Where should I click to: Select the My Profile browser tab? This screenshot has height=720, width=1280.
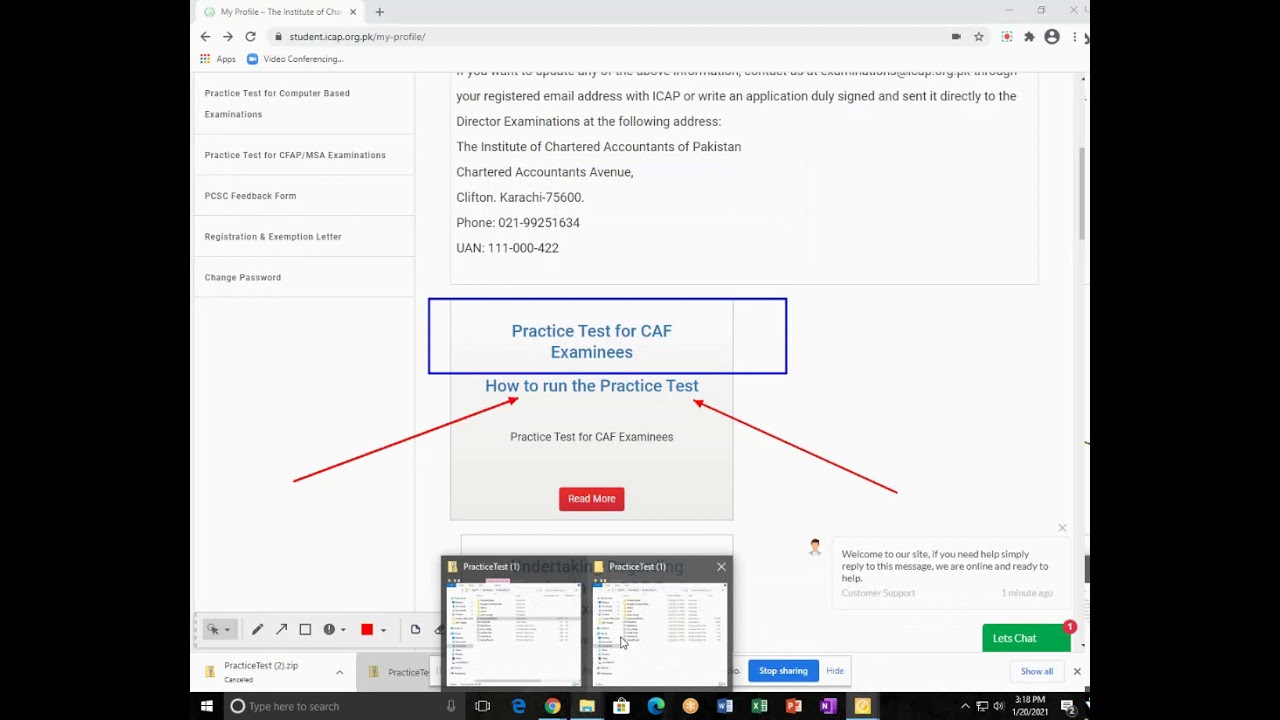coord(280,12)
